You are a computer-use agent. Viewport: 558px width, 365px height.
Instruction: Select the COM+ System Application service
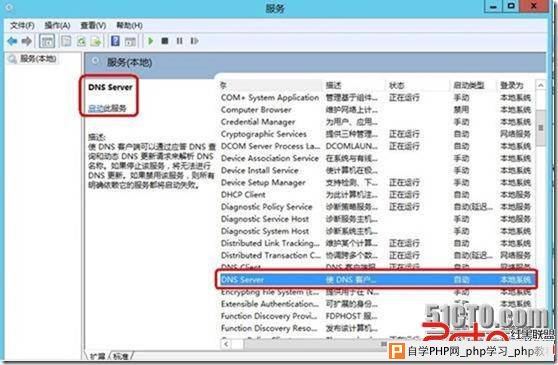coord(376,97)
